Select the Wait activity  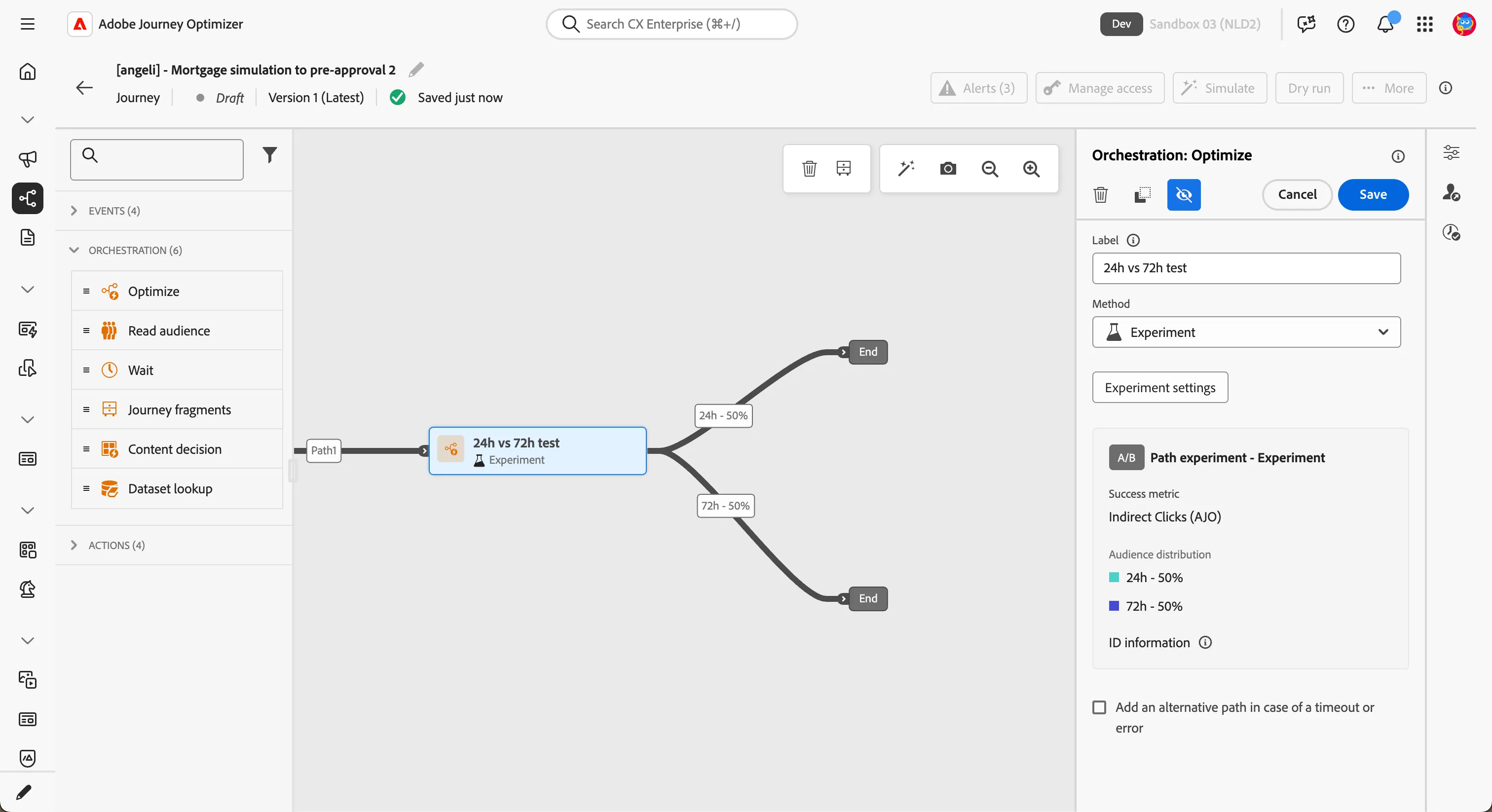point(177,370)
